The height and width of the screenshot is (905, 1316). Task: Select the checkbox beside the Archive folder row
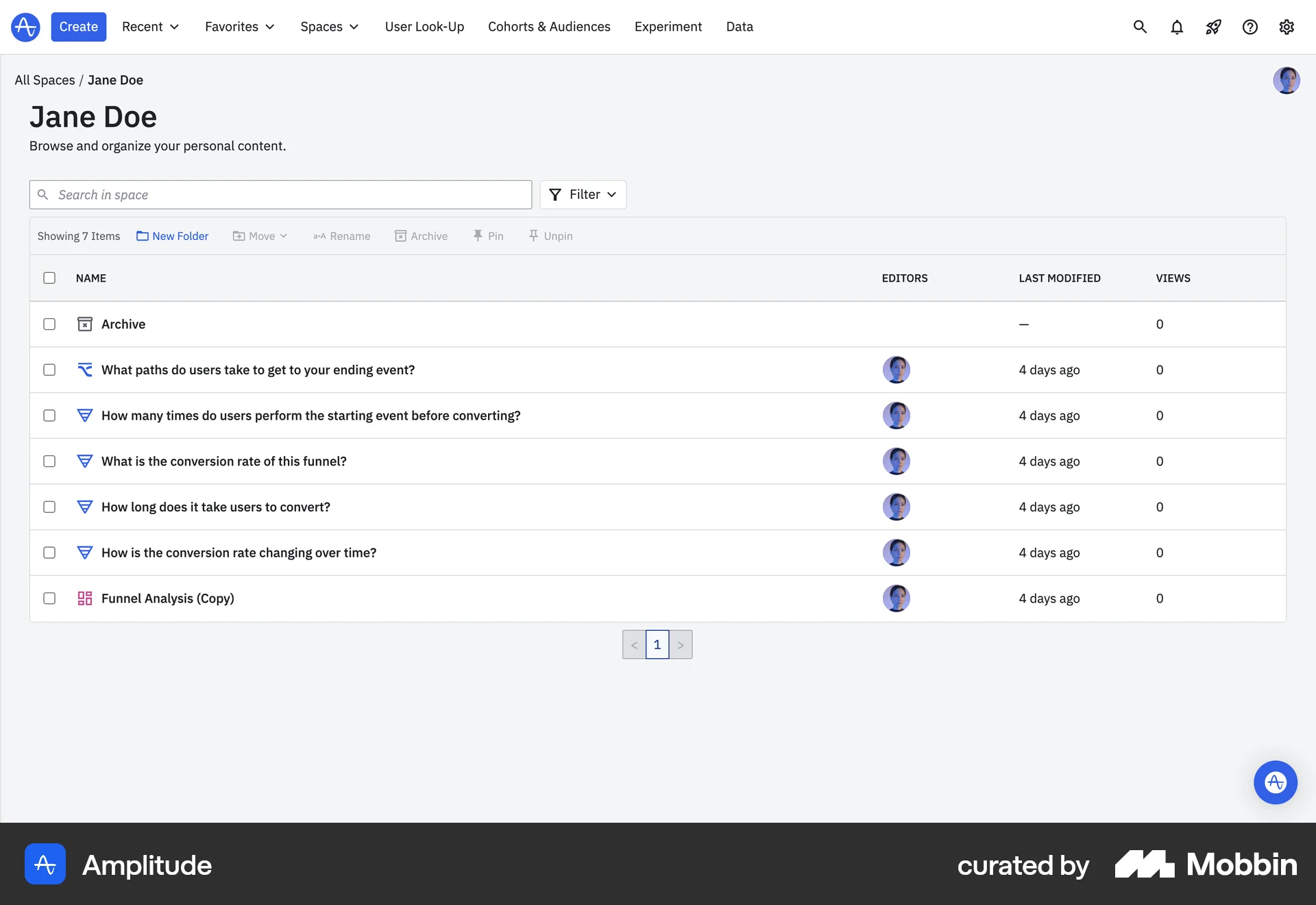tap(49, 324)
